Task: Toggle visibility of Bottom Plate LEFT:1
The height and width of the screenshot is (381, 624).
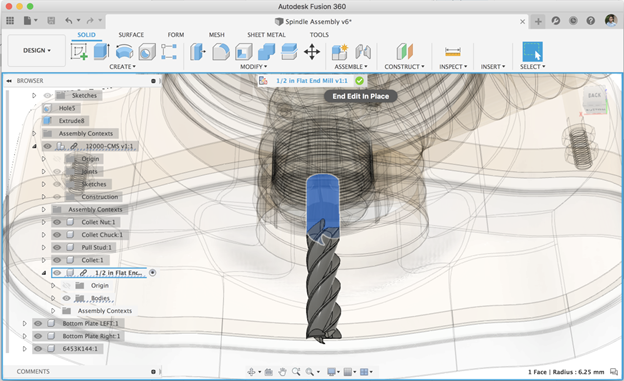Action: 38,324
